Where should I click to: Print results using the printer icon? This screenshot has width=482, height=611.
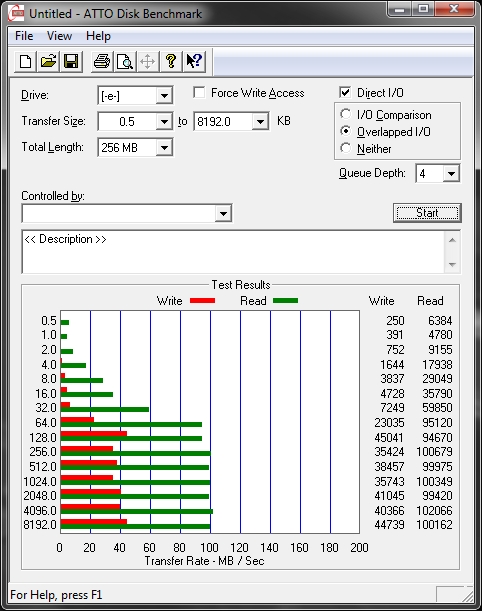102,61
